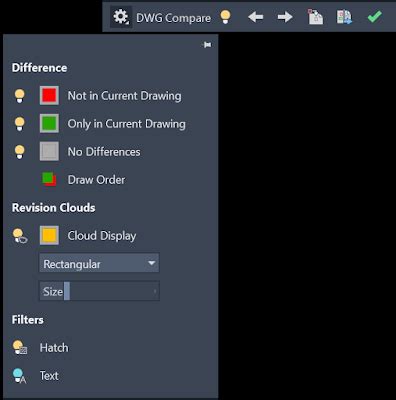The height and width of the screenshot is (400, 396).
Task: Open the yellow Cloud Display color swatch
Action: pos(49,235)
